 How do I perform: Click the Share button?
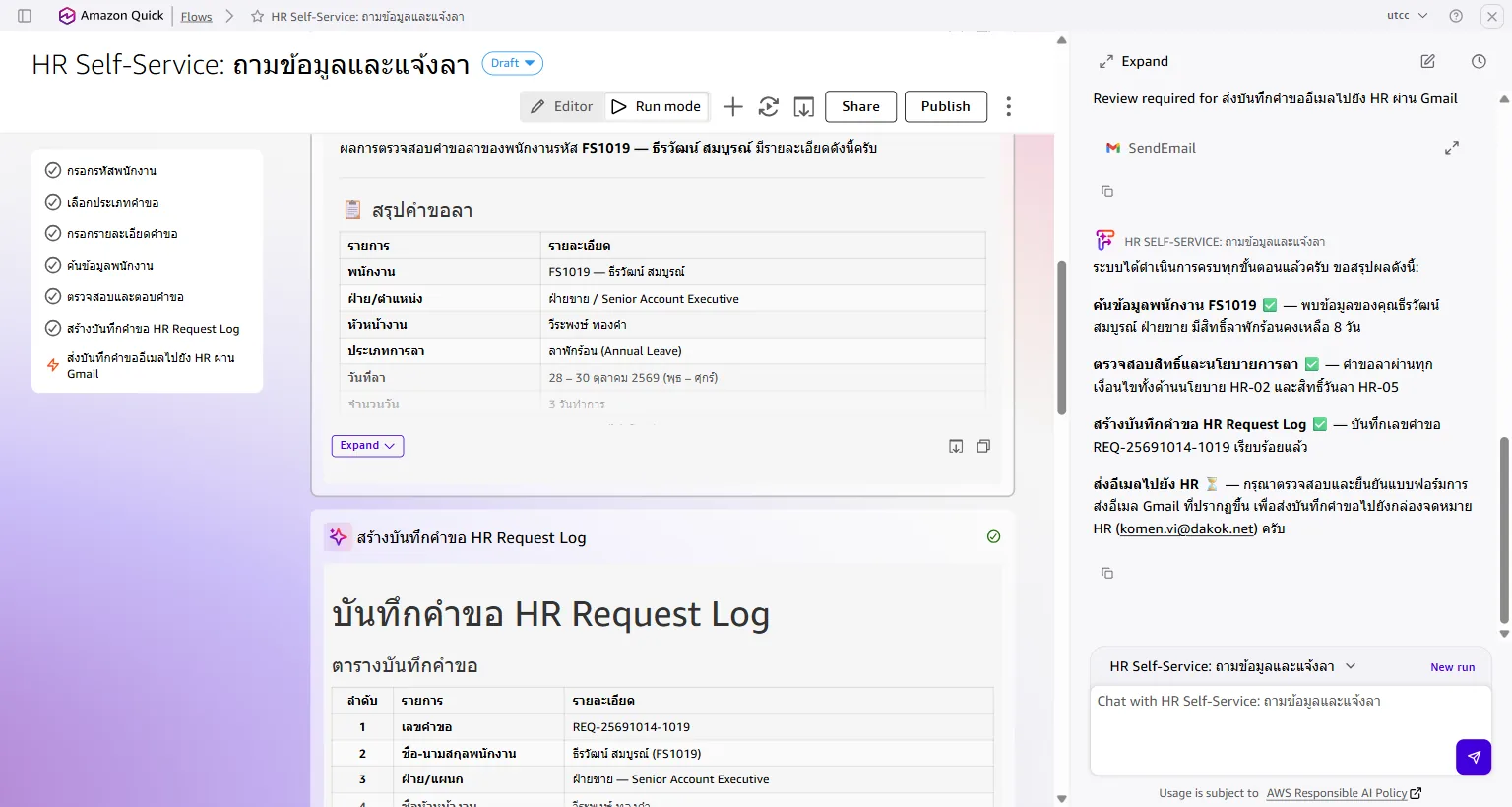tap(860, 106)
